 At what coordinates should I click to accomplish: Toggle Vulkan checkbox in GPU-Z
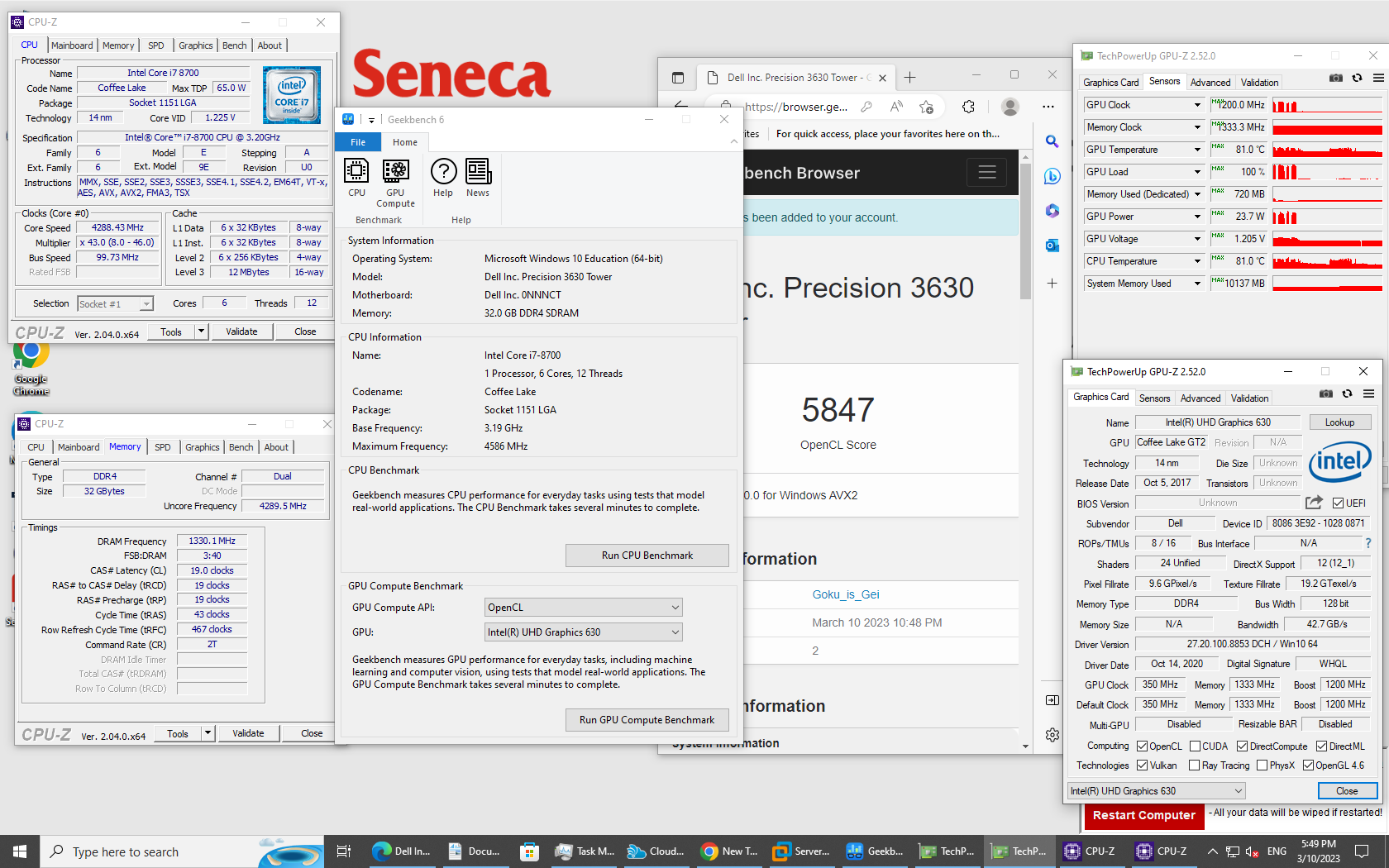click(x=1142, y=765)
